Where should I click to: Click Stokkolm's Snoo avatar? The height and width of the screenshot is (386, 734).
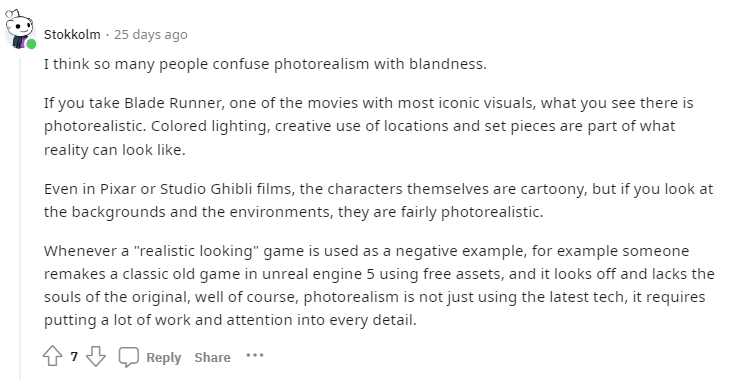[19, 29]
